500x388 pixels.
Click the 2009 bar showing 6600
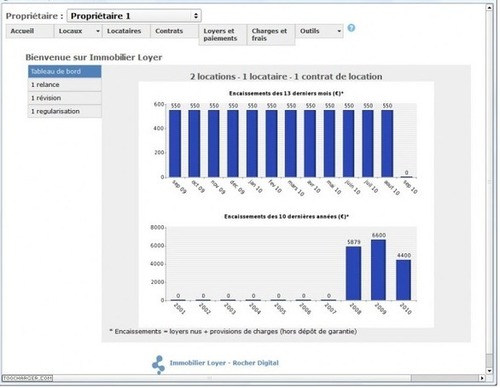[379, 270]
